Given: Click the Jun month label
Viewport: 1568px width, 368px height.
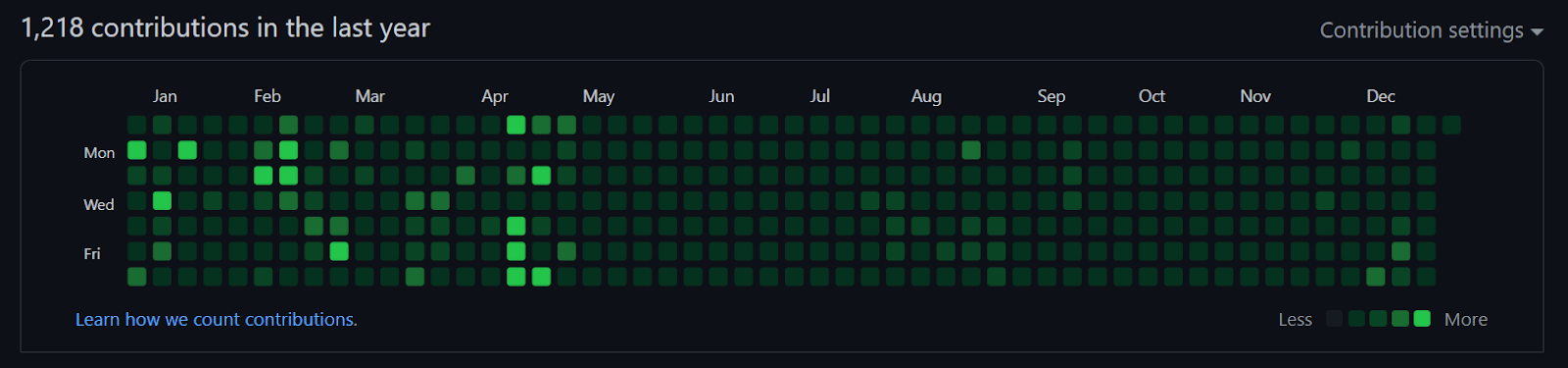Looking at the screenshot, I should (x=721, y=96).
